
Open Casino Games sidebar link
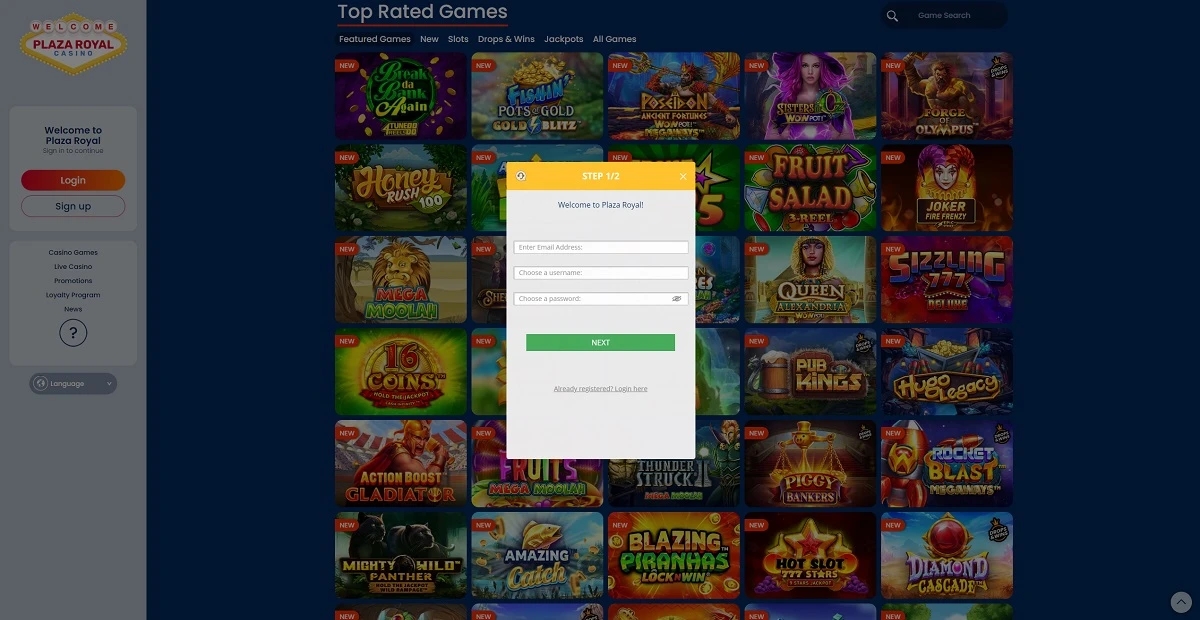tap(73, 253)
